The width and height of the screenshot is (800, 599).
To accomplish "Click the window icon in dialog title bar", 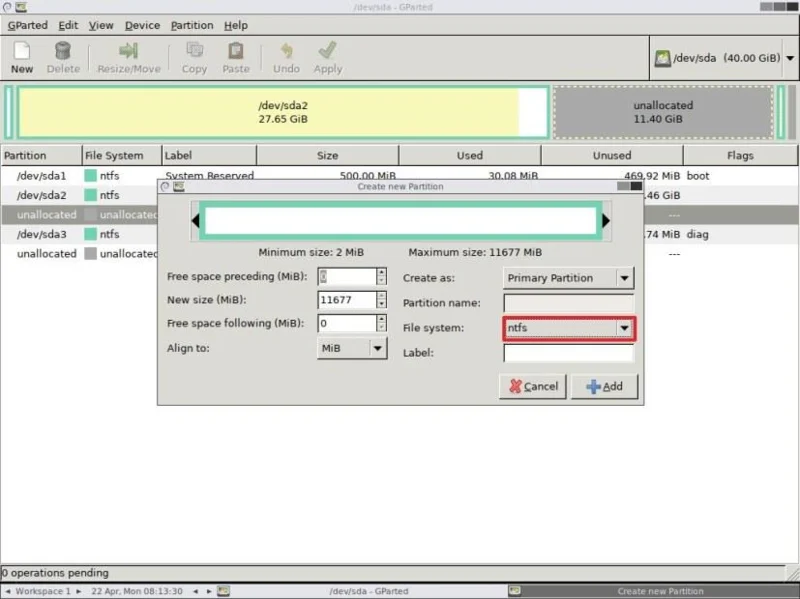I will click(179, 187).
